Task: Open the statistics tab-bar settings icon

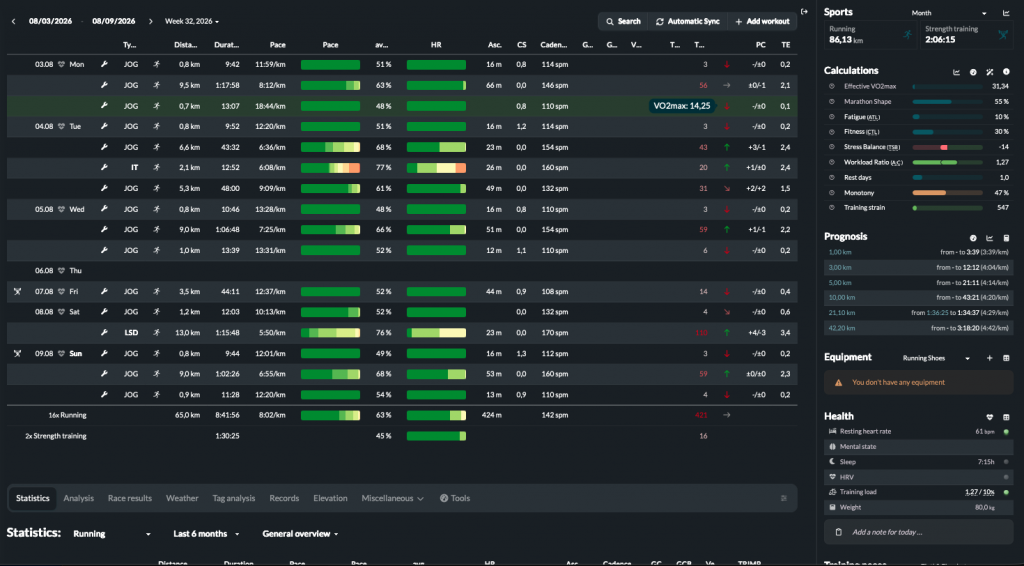Action: pos(784,498)
